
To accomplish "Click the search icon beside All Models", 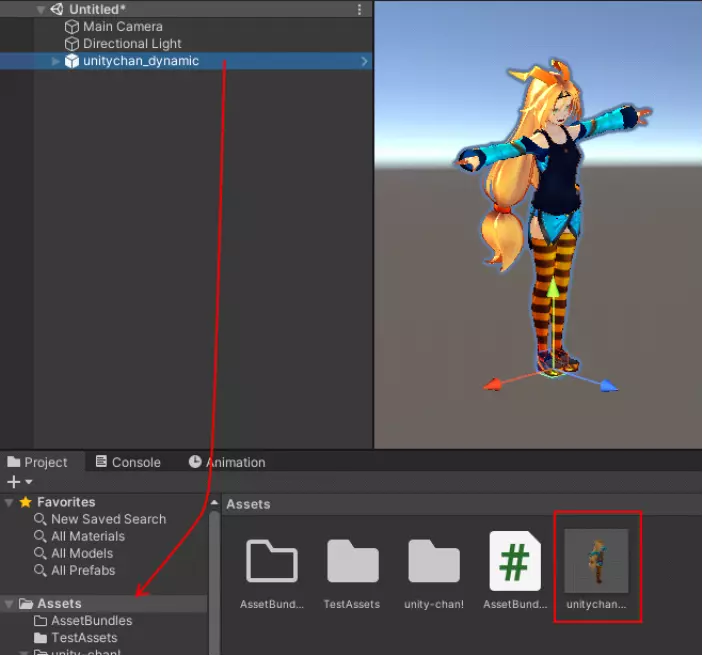I will click(40, 553).
